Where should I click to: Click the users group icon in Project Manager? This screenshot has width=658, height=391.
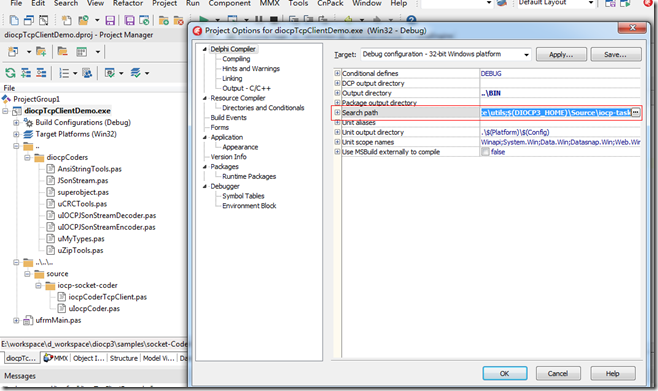click(87, 73)
